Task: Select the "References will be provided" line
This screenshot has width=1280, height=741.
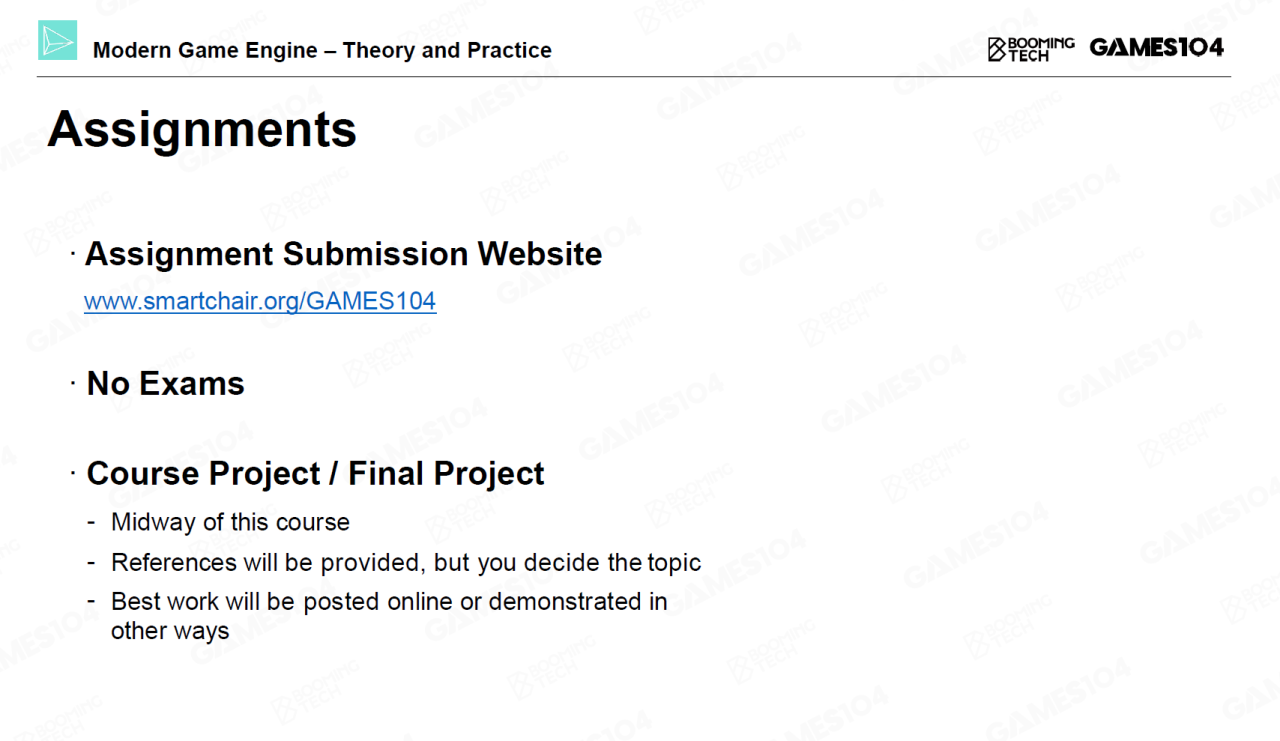Action: point(406,562)
